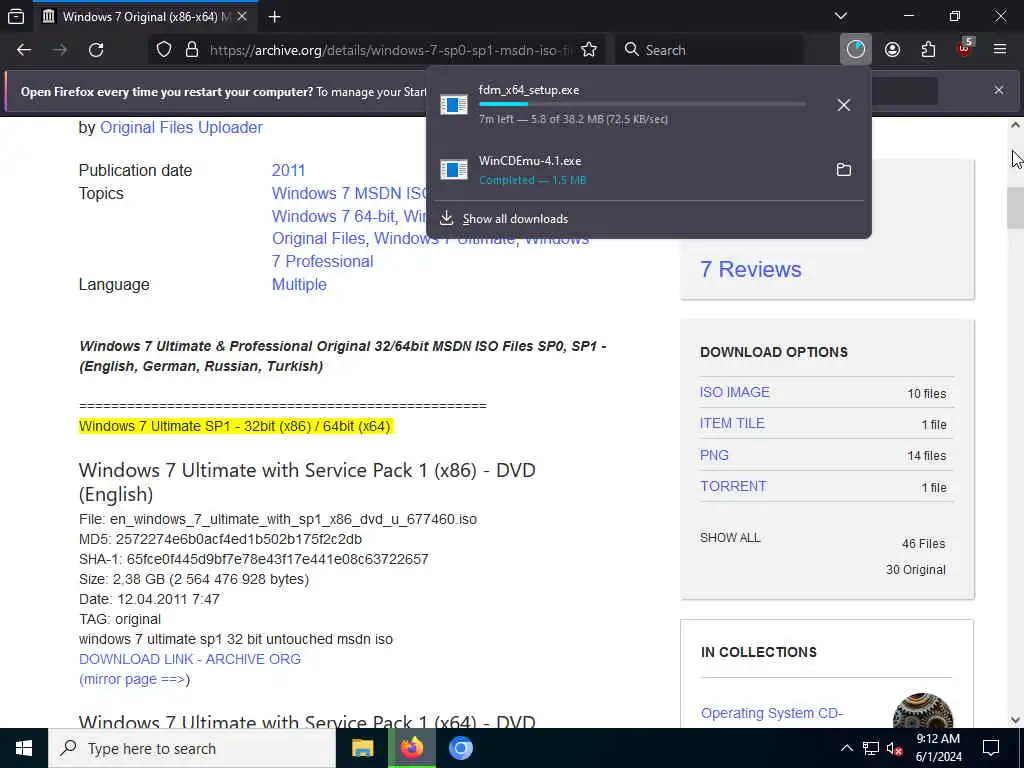The height and width of the screenshot is (768, 1024).
Task: Click the Type here to search box
Action: click(192, 748)
